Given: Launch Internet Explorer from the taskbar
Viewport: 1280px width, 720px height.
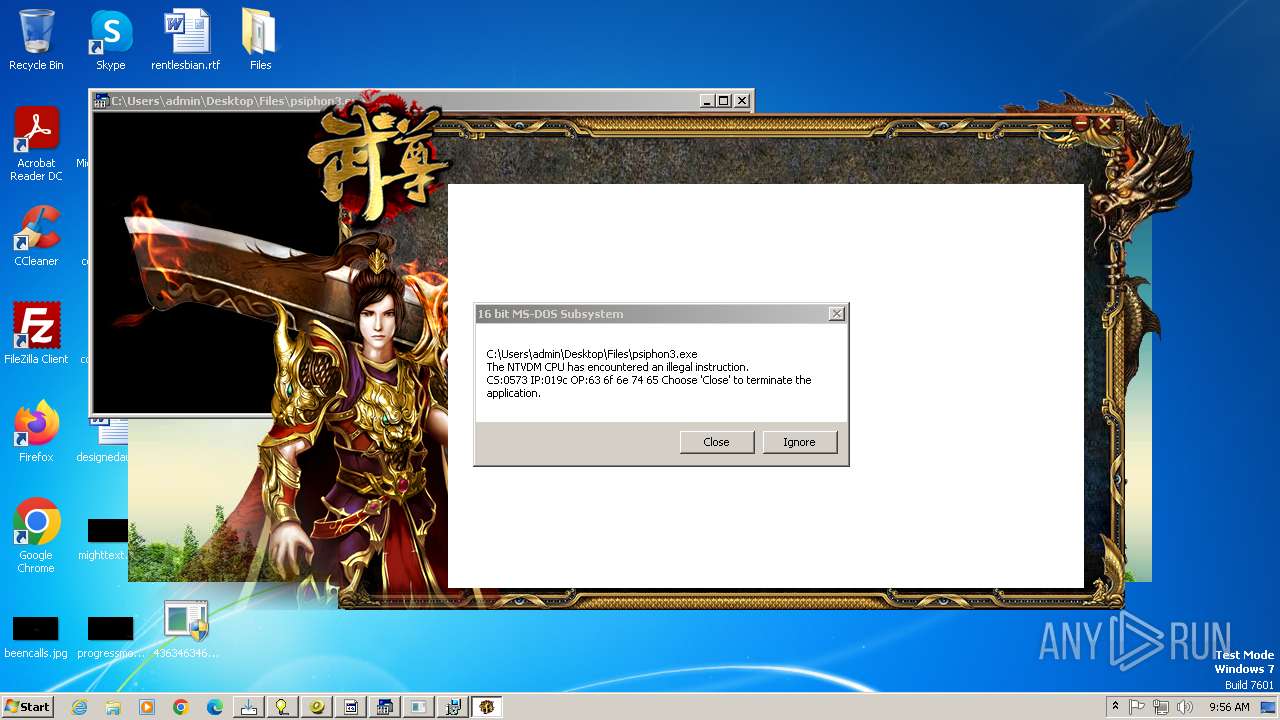Looking at the screenshot, I should tap(79, 707).
